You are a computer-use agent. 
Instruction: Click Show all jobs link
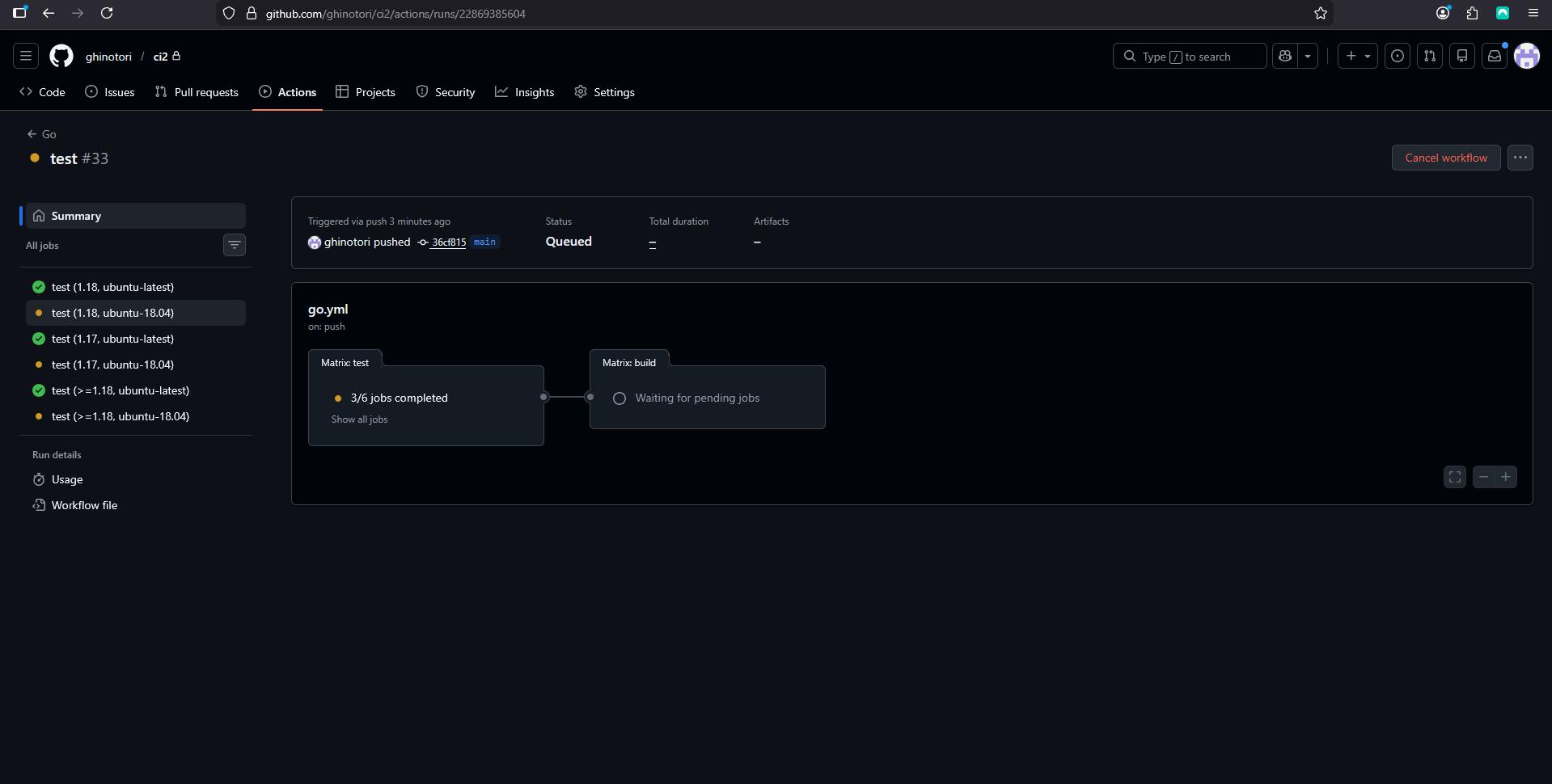[360, 419]
